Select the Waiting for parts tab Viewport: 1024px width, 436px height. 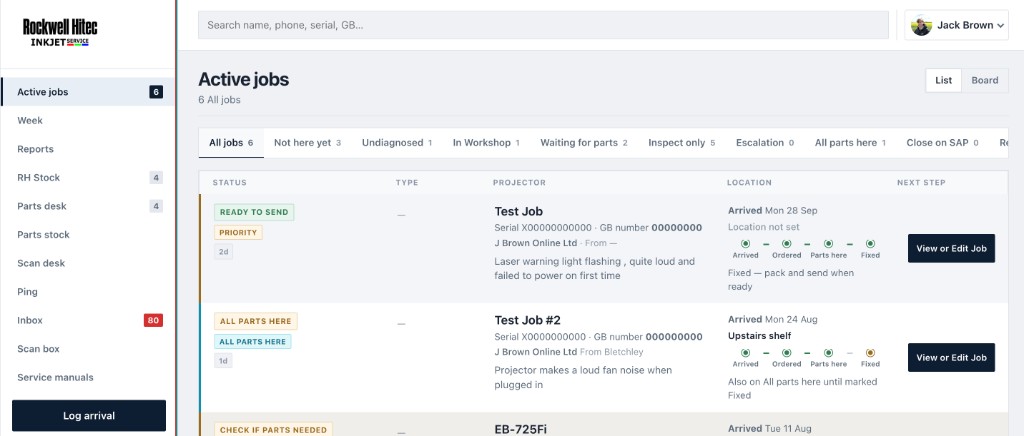pos(584,143)
